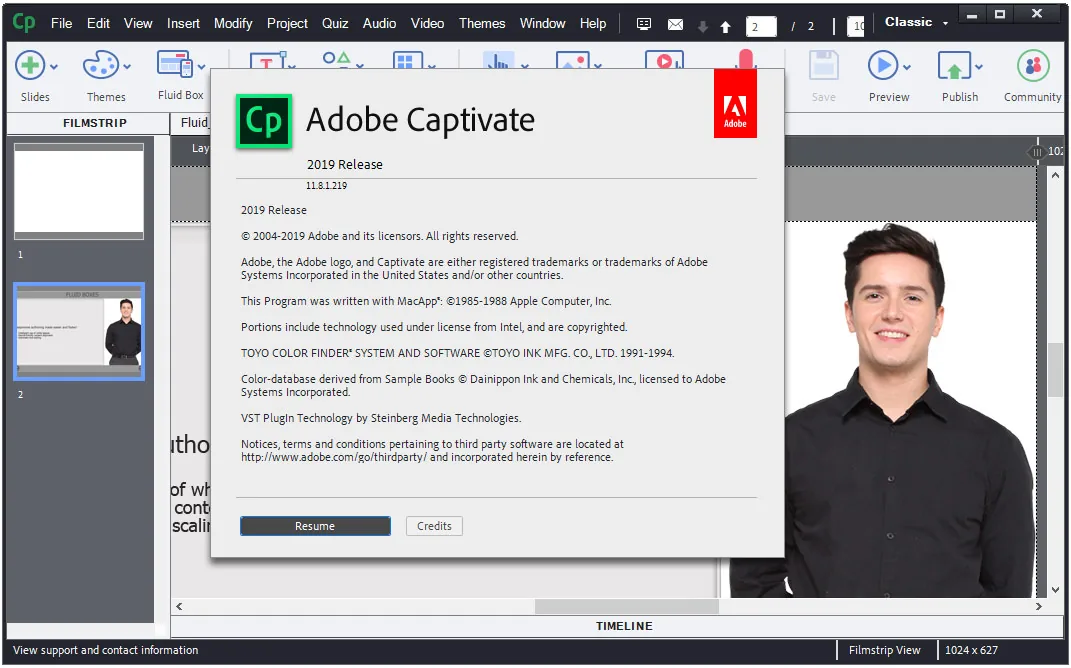Expand the Preview dropdown arrow

[x=907, y=67]
